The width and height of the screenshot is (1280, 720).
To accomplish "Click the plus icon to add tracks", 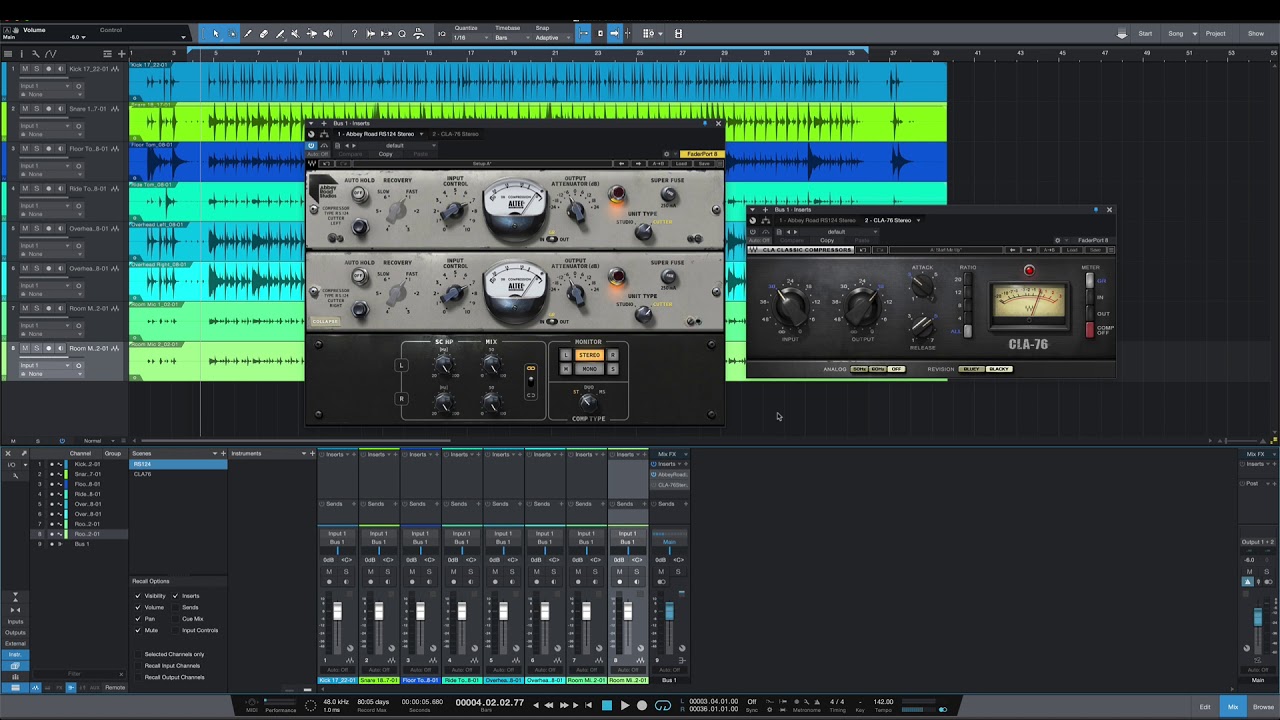I will coord(121,54).
